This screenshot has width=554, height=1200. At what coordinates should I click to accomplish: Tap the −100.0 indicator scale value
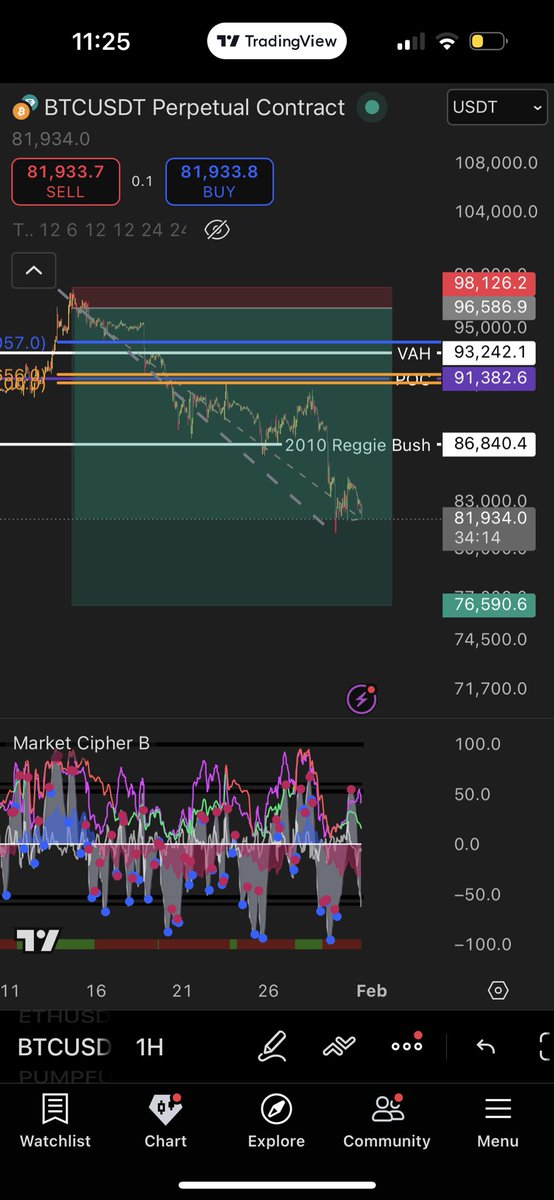click(482, 944)
